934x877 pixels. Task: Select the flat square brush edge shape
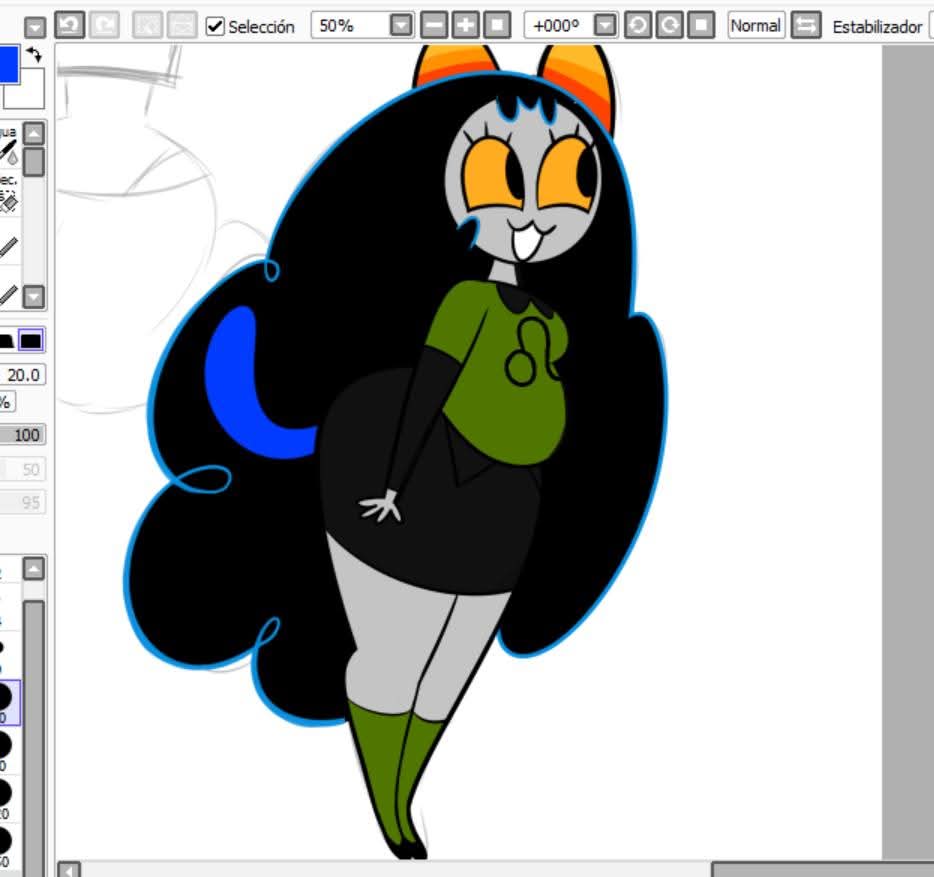click(x=31, y=341)
